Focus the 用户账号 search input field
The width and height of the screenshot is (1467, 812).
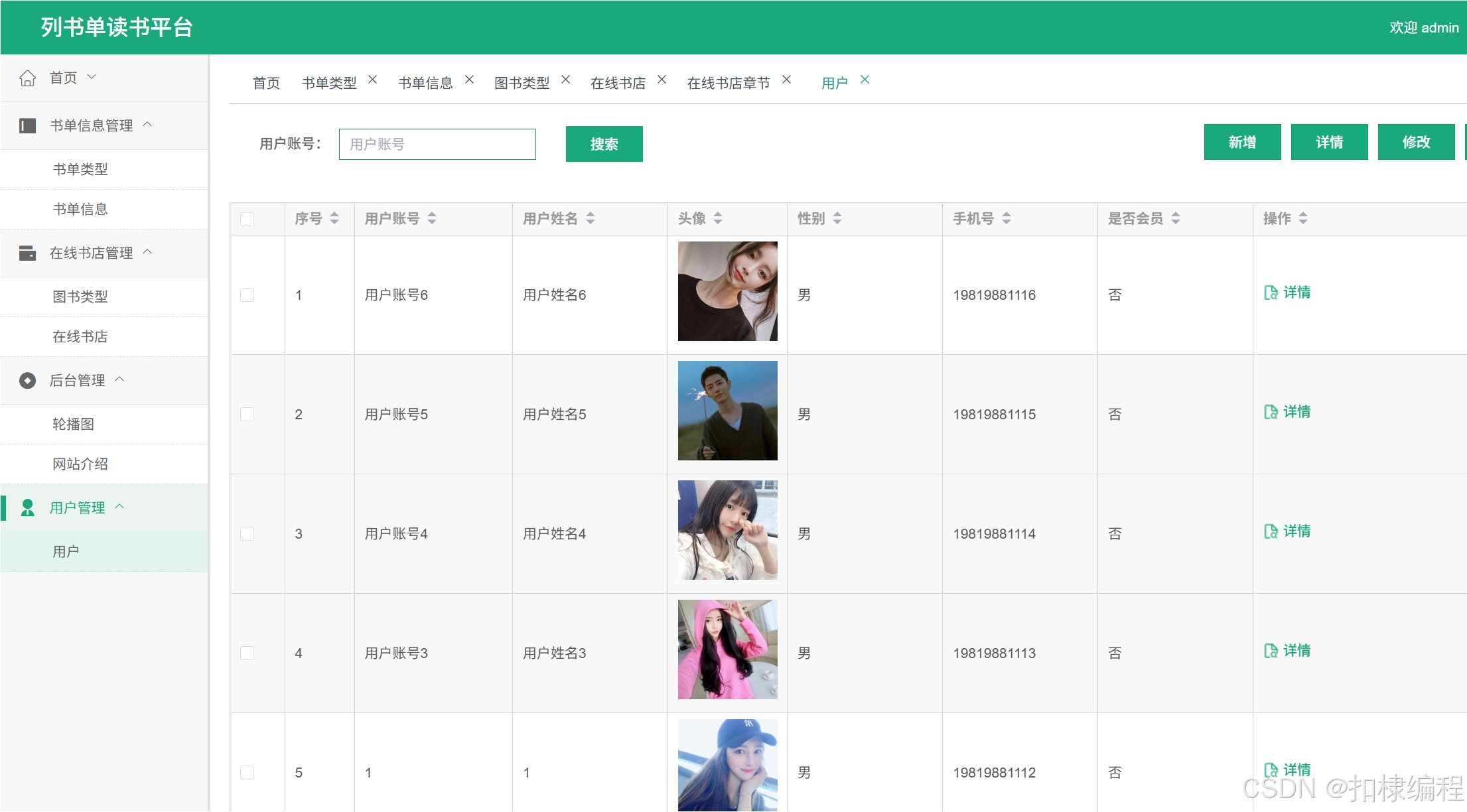coord(437,144)
